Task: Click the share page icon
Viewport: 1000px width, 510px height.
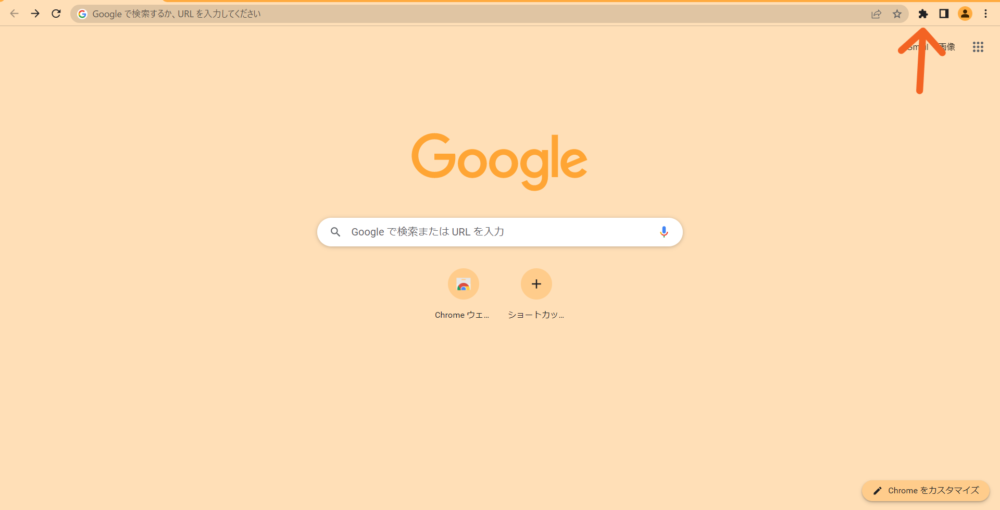Action: click(876, 14)
